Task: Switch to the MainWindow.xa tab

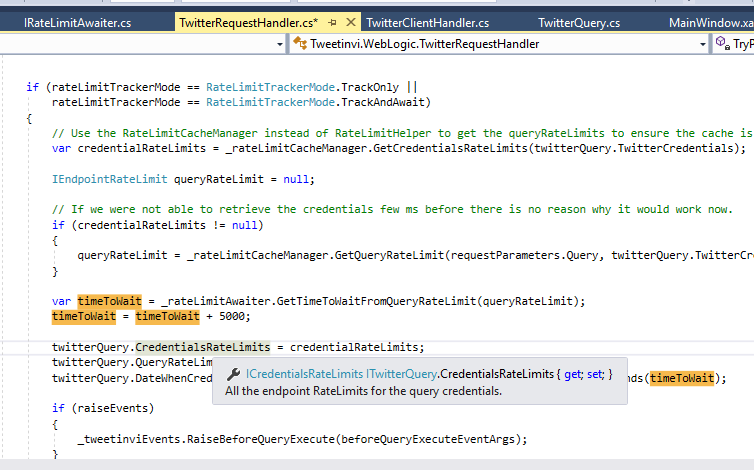Action: 711,22
